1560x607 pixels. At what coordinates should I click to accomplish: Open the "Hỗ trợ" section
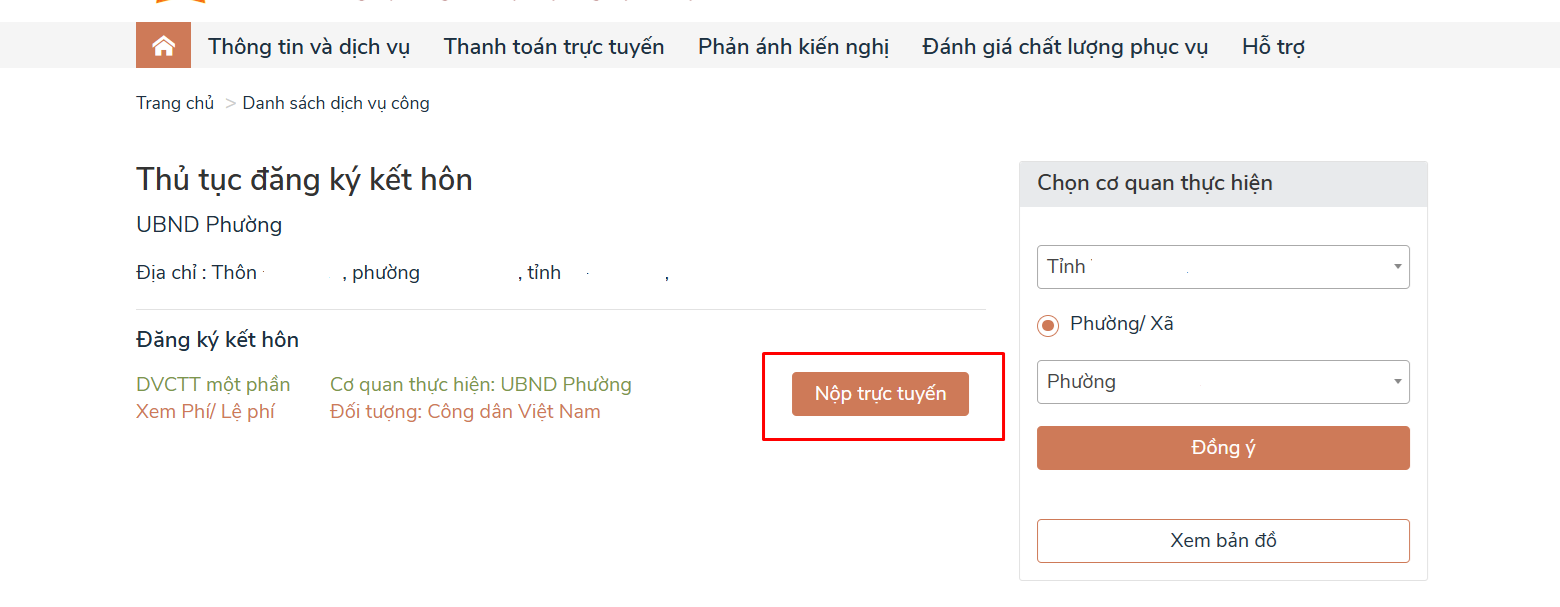[x=1272, y=45]
